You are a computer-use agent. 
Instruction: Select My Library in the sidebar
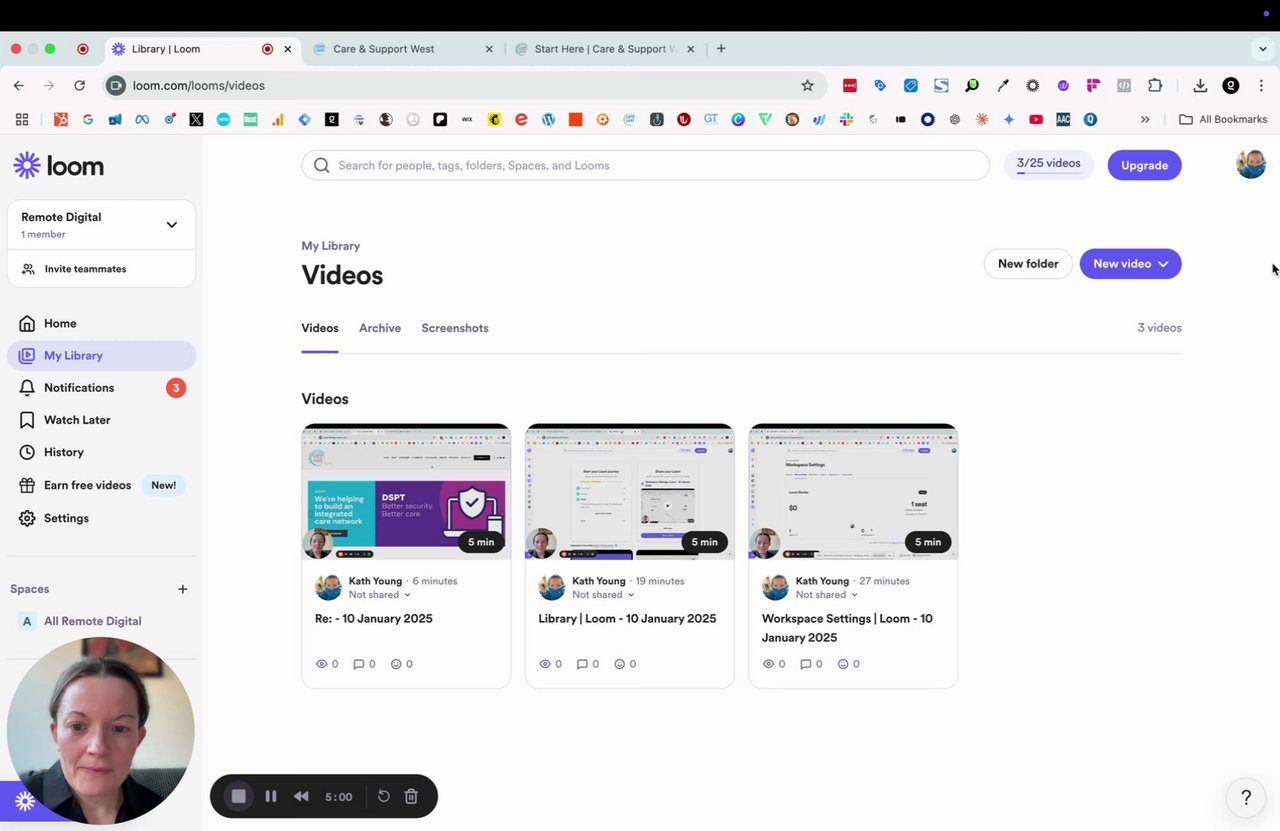pyautogui.click(x=101, y=355)
